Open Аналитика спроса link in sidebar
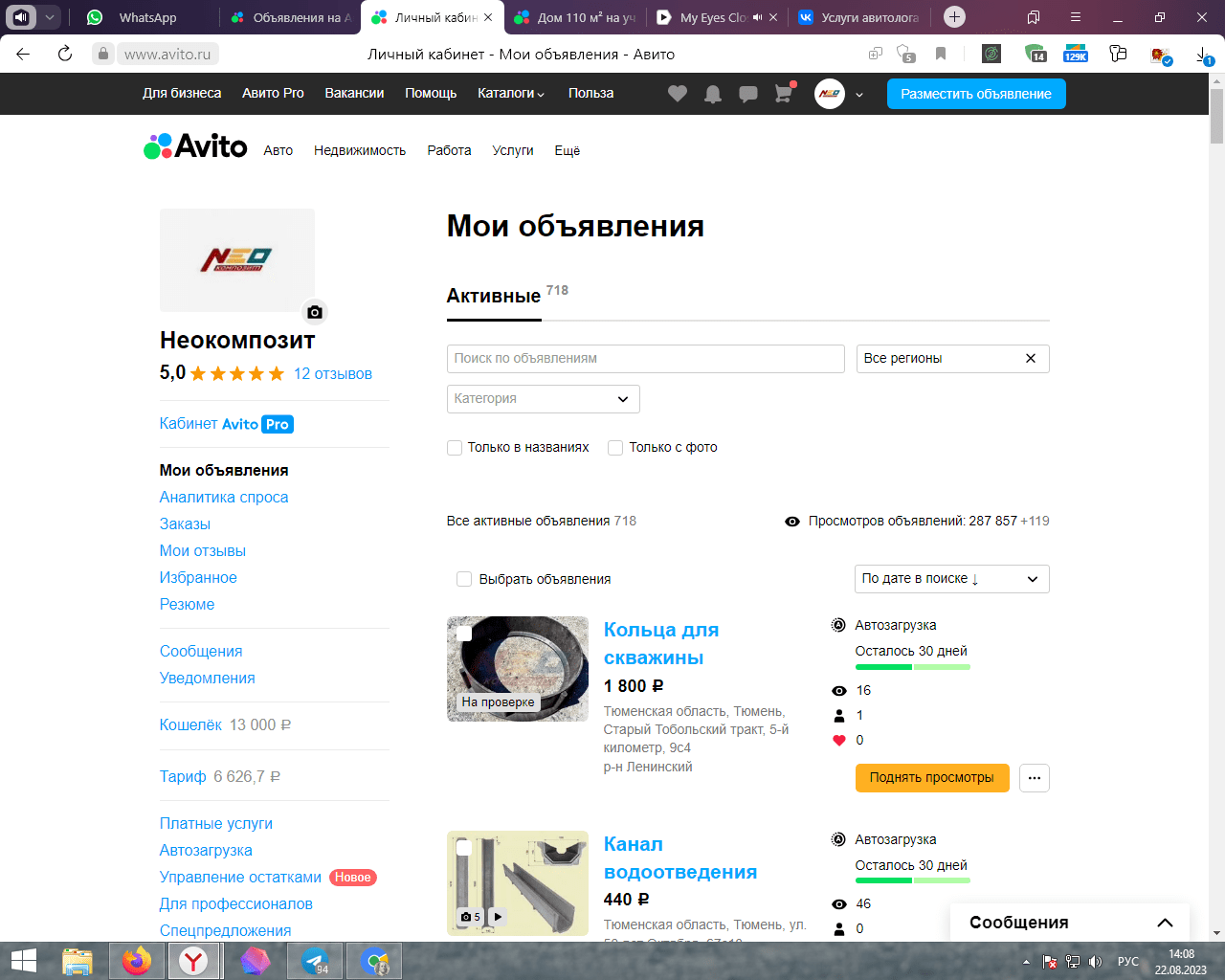This screenshot has height=980, width=1225. (224, 497)
